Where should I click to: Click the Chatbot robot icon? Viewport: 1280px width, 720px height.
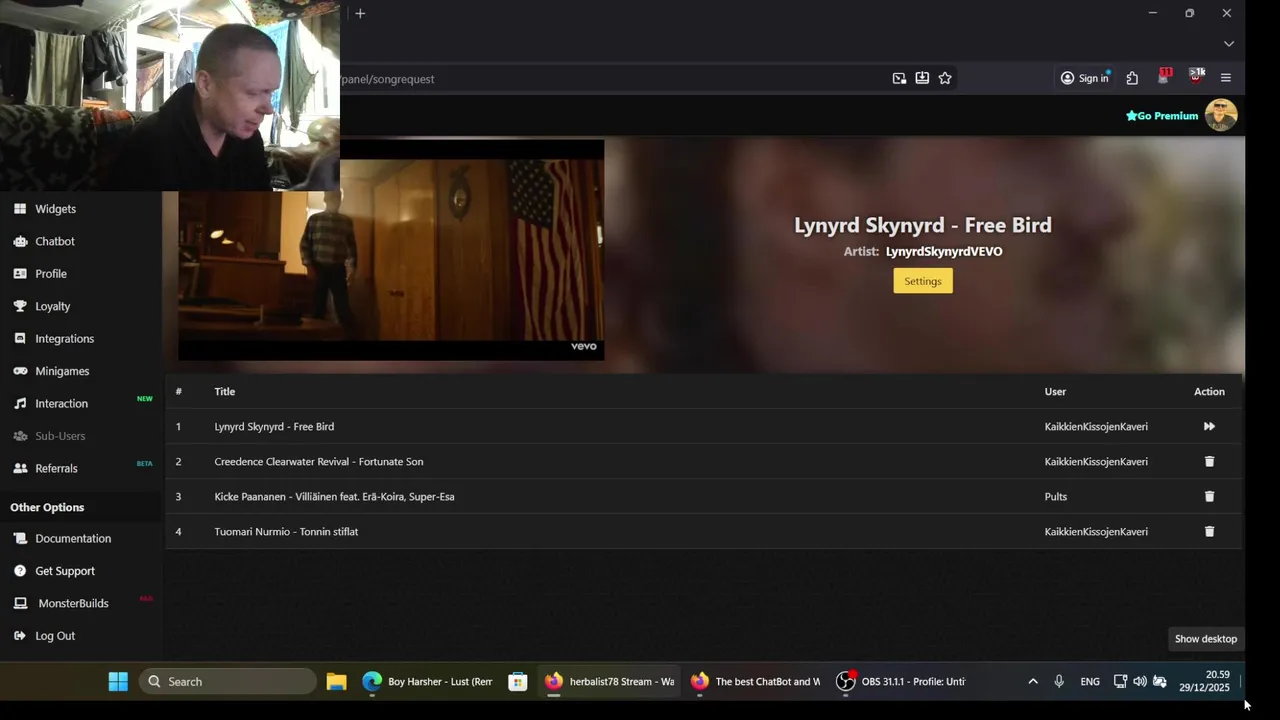coord(20,241)
